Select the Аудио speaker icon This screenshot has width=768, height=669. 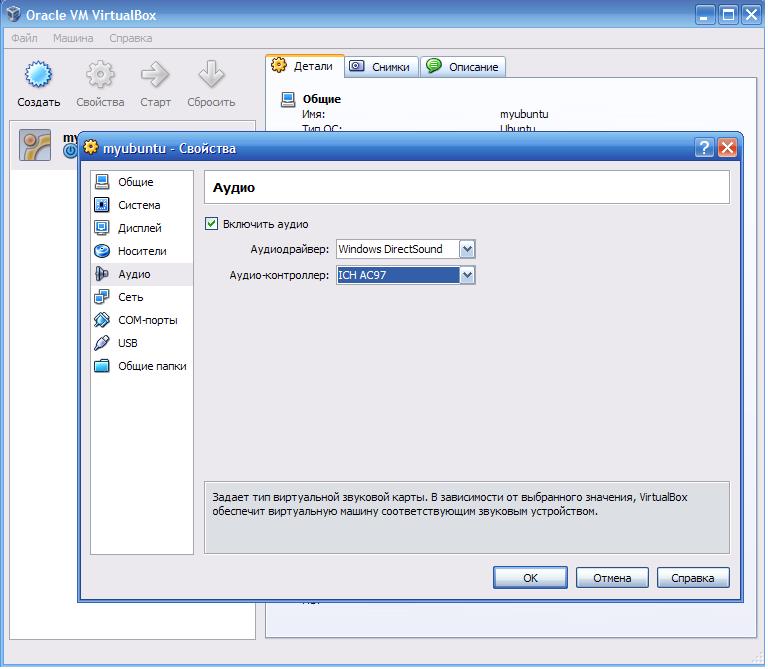[x=102, y=274]
